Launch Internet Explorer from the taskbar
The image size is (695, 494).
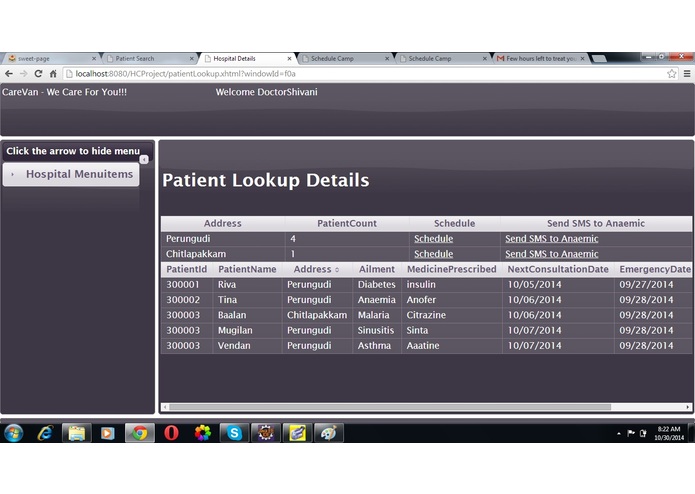[x=45, y=433]
